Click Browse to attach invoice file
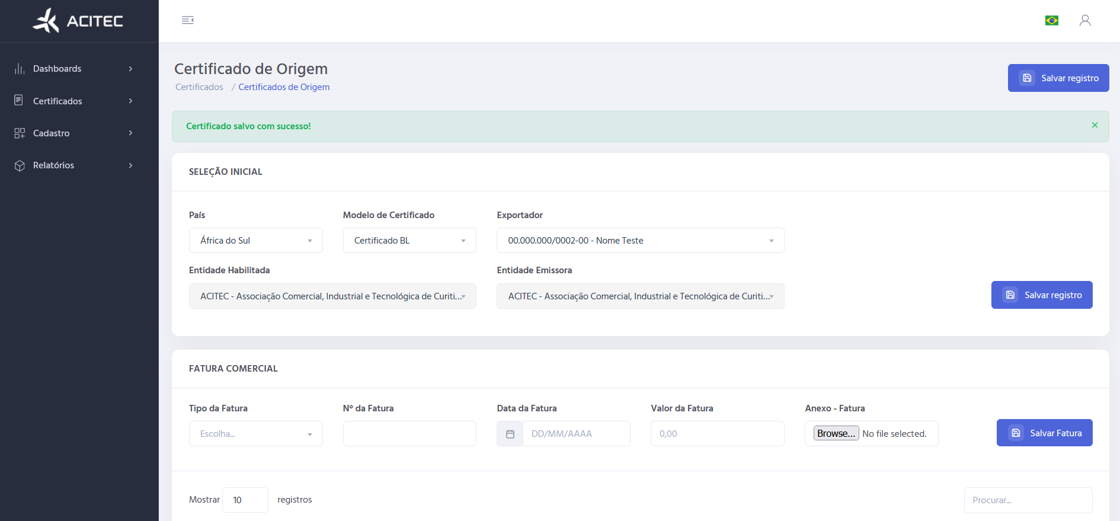The width and height of the screenshot is (1120, 521). click(835, 434)
